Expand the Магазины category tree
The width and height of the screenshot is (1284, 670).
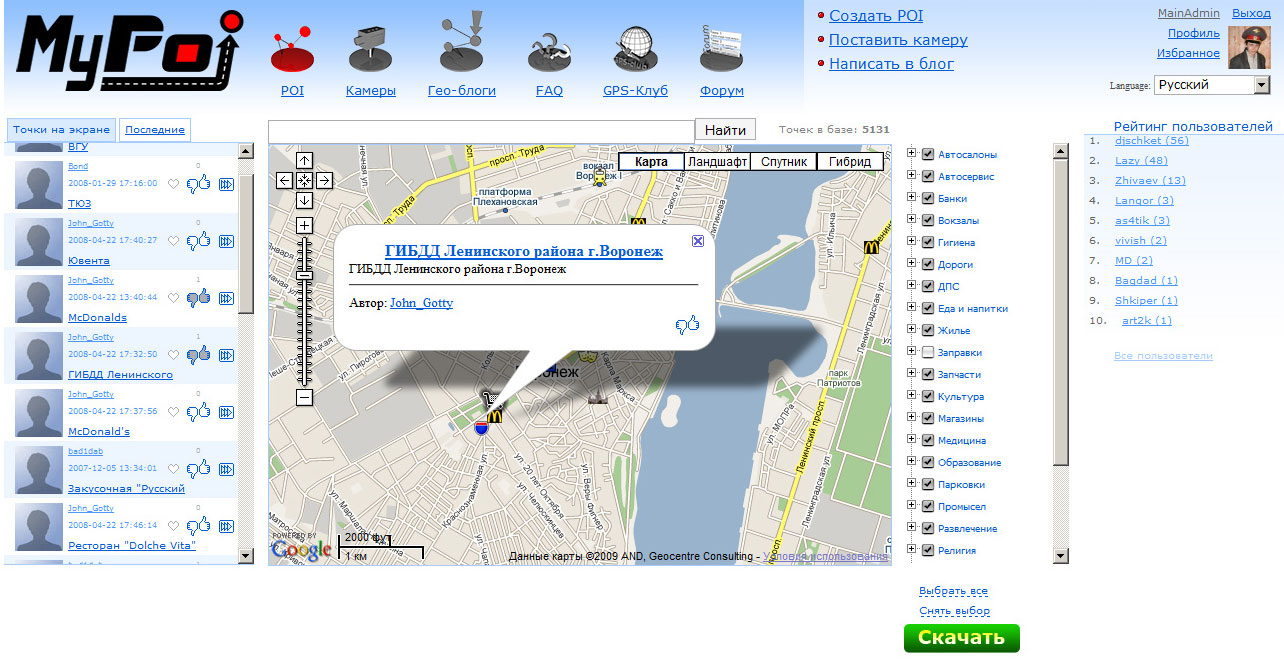tap(911, 418)
